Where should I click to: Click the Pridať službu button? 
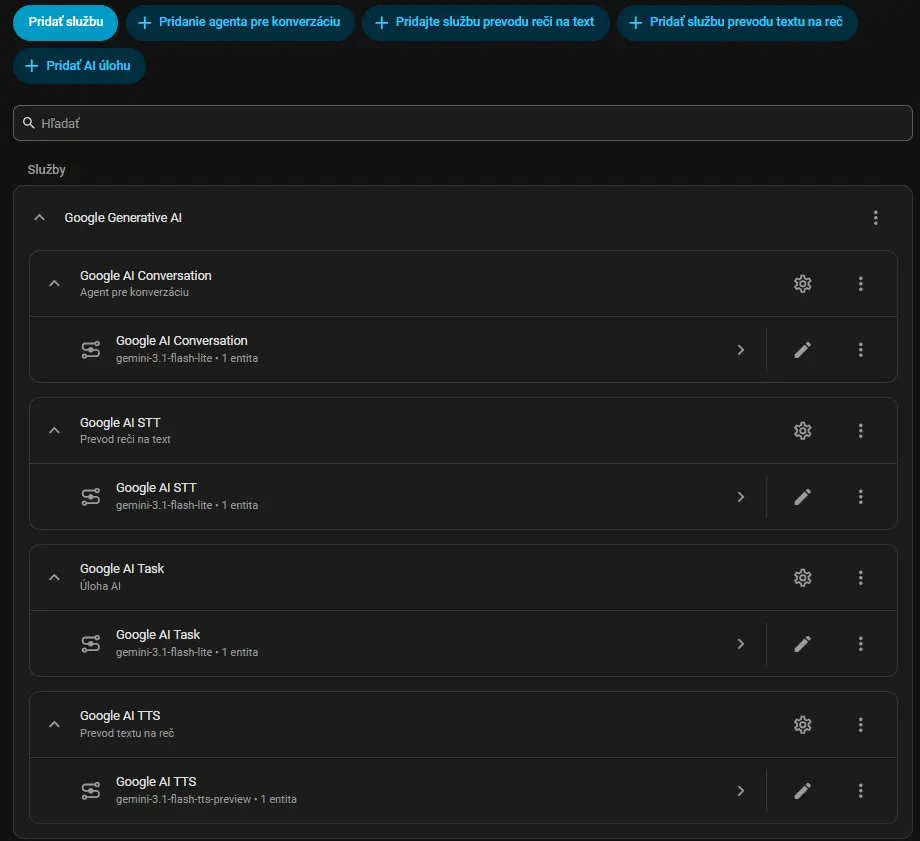tap(66, 22)
